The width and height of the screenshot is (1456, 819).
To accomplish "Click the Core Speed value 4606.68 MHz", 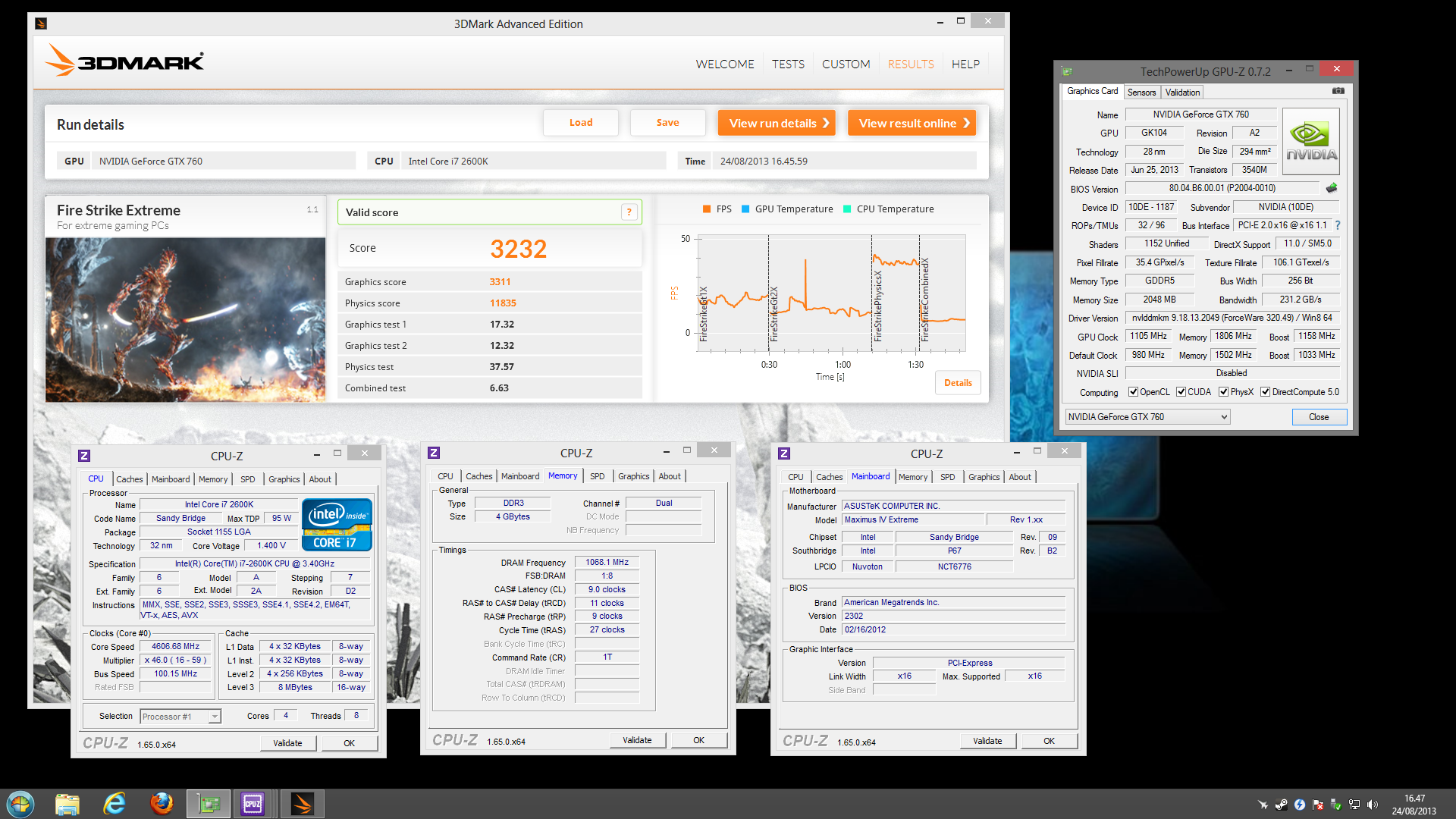I will (x=176, y=647).
